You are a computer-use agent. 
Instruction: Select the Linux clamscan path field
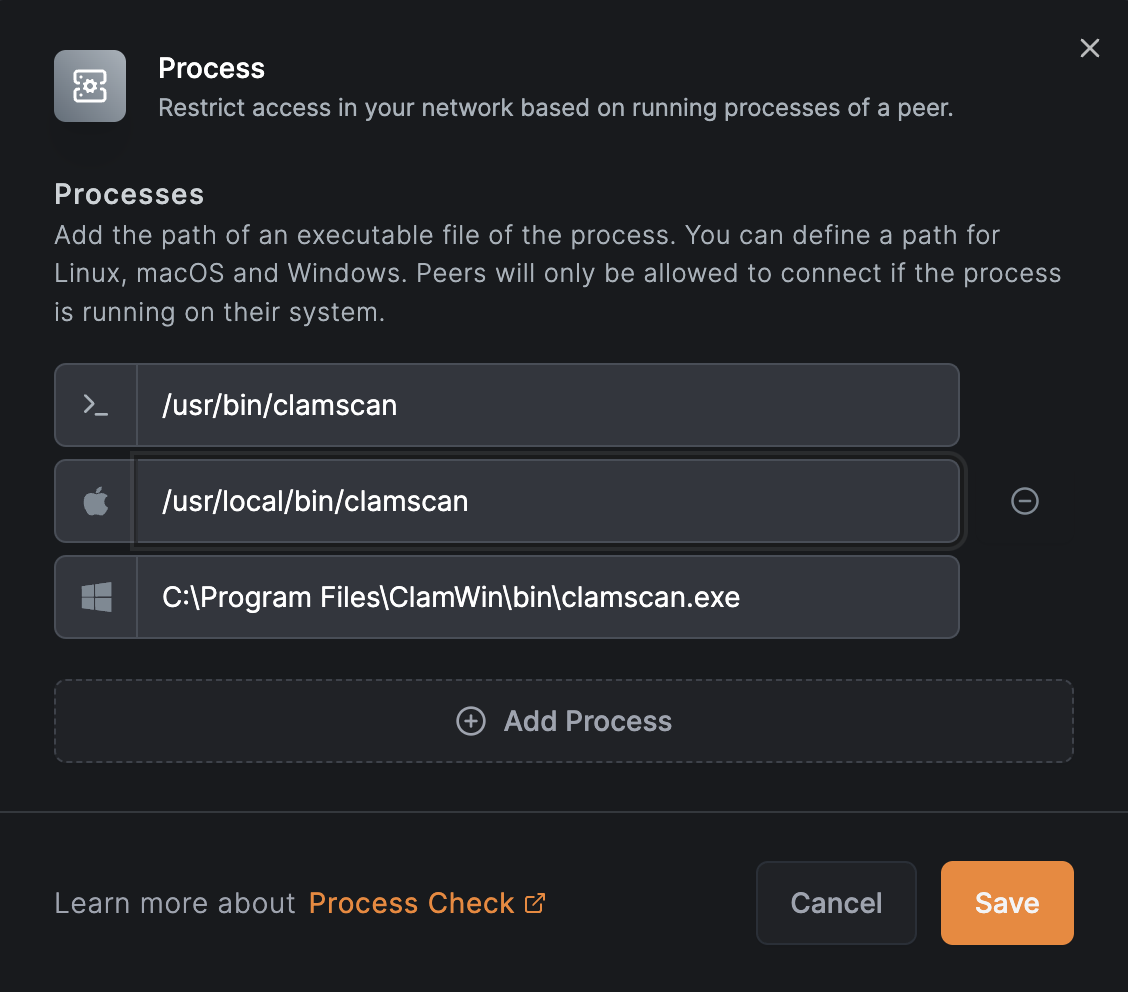tap(550, 405)
